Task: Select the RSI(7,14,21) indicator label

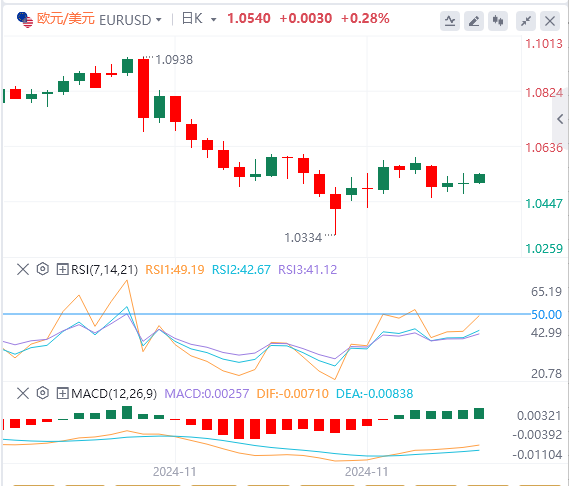Action: point(105,270)
